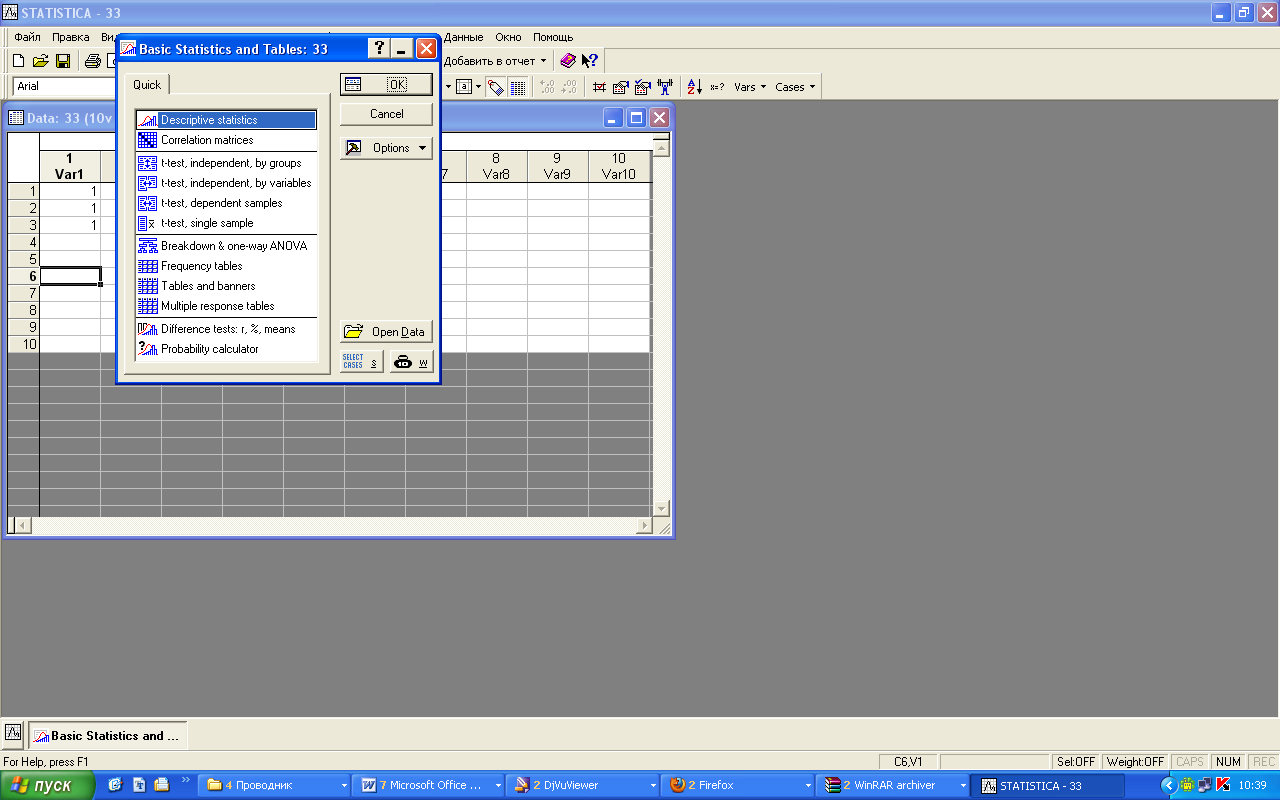Open the Файл menu
This screenshot has width=1280, height=800.
click(27, 37)
